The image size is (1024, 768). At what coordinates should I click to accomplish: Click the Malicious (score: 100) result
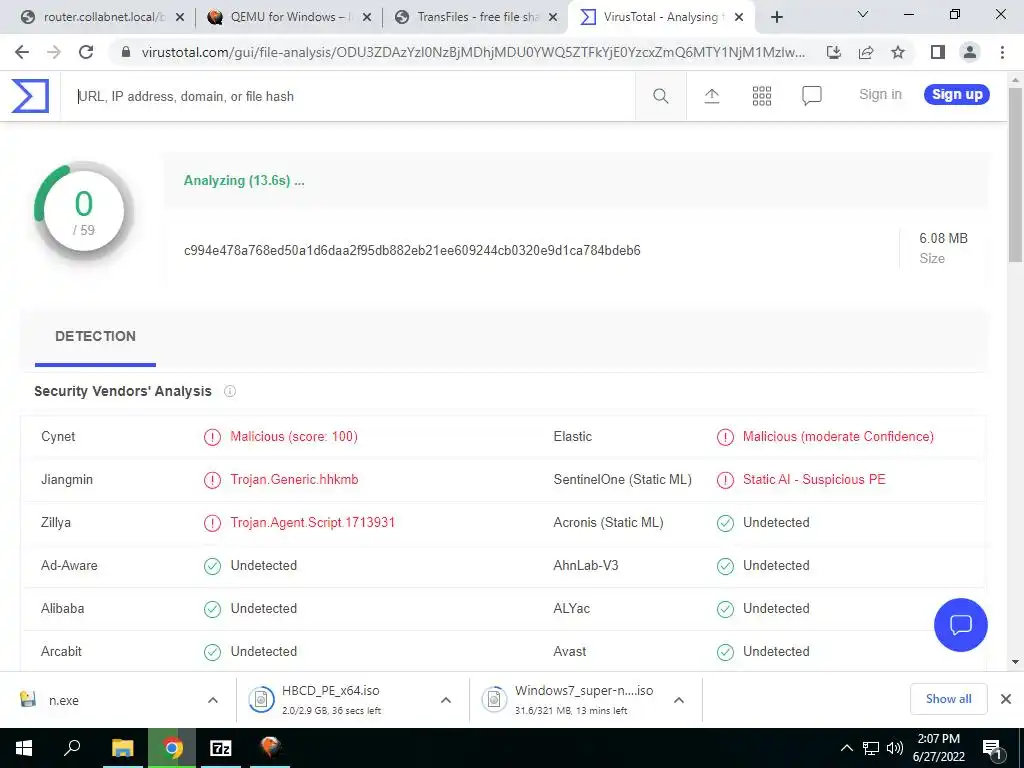click(x=294, y=437)
